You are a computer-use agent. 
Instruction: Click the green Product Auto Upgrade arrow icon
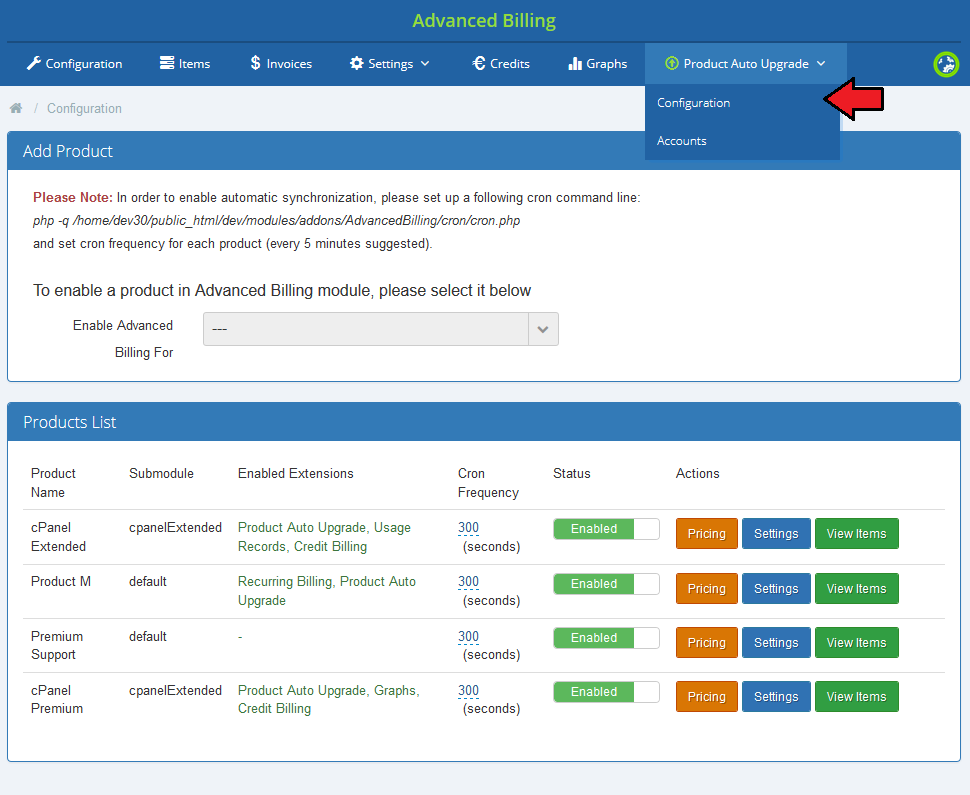point(671,63)
